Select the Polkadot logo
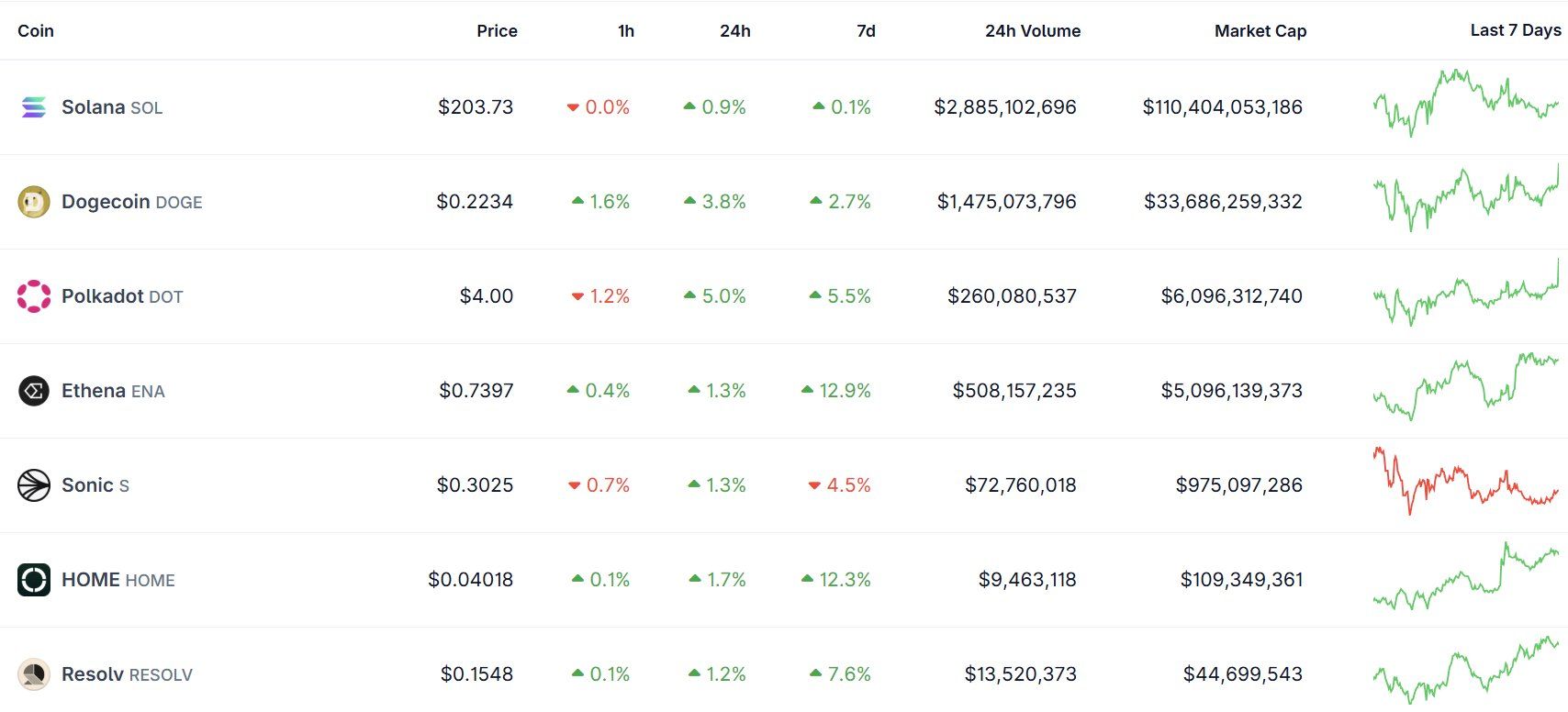Image resolution: width=1568 pixels, height=712 pixels. (33, 295)
